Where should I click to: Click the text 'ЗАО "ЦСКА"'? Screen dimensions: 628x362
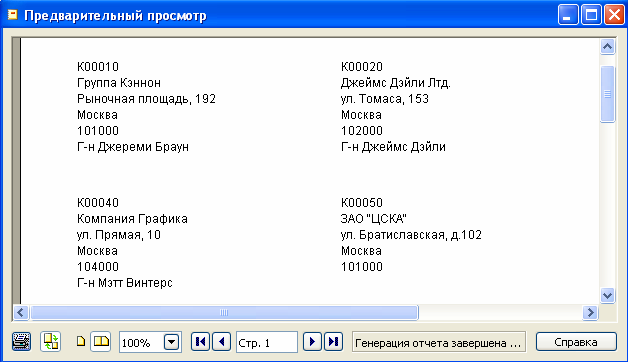pyautogui.click(x=374, y=219)
